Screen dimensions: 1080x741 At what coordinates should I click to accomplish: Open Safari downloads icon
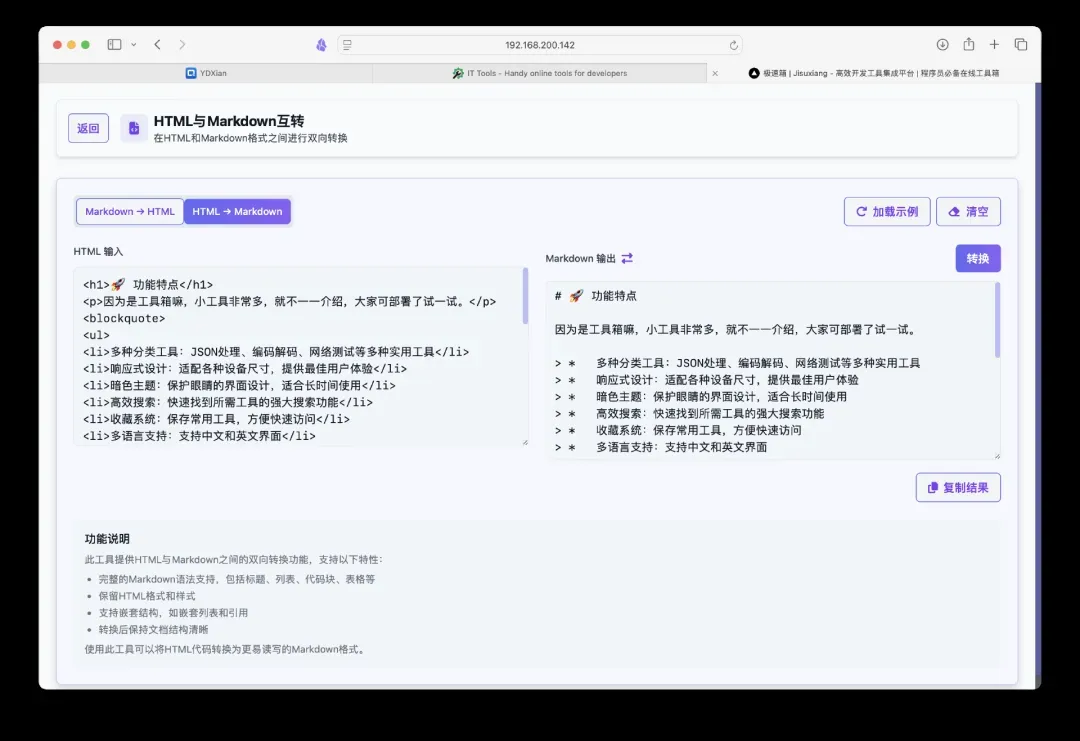[x=942, y=45]
